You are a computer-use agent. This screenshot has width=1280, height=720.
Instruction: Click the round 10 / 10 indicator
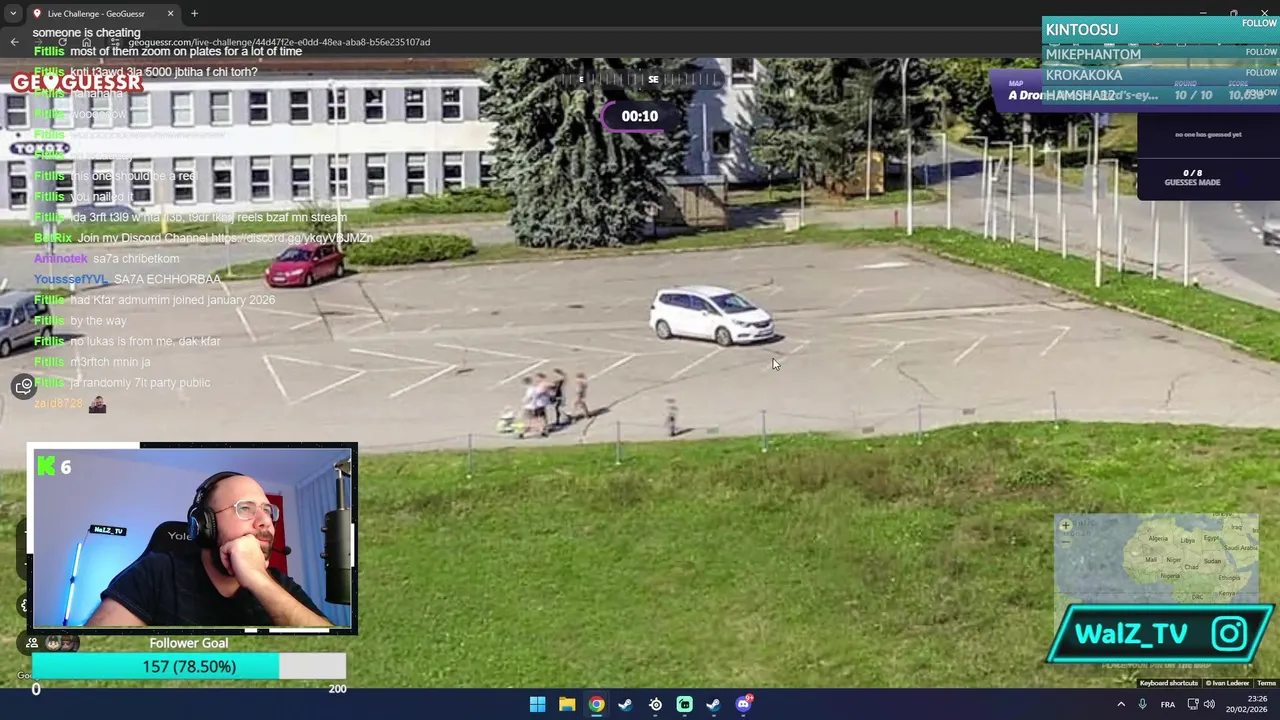1194,94
